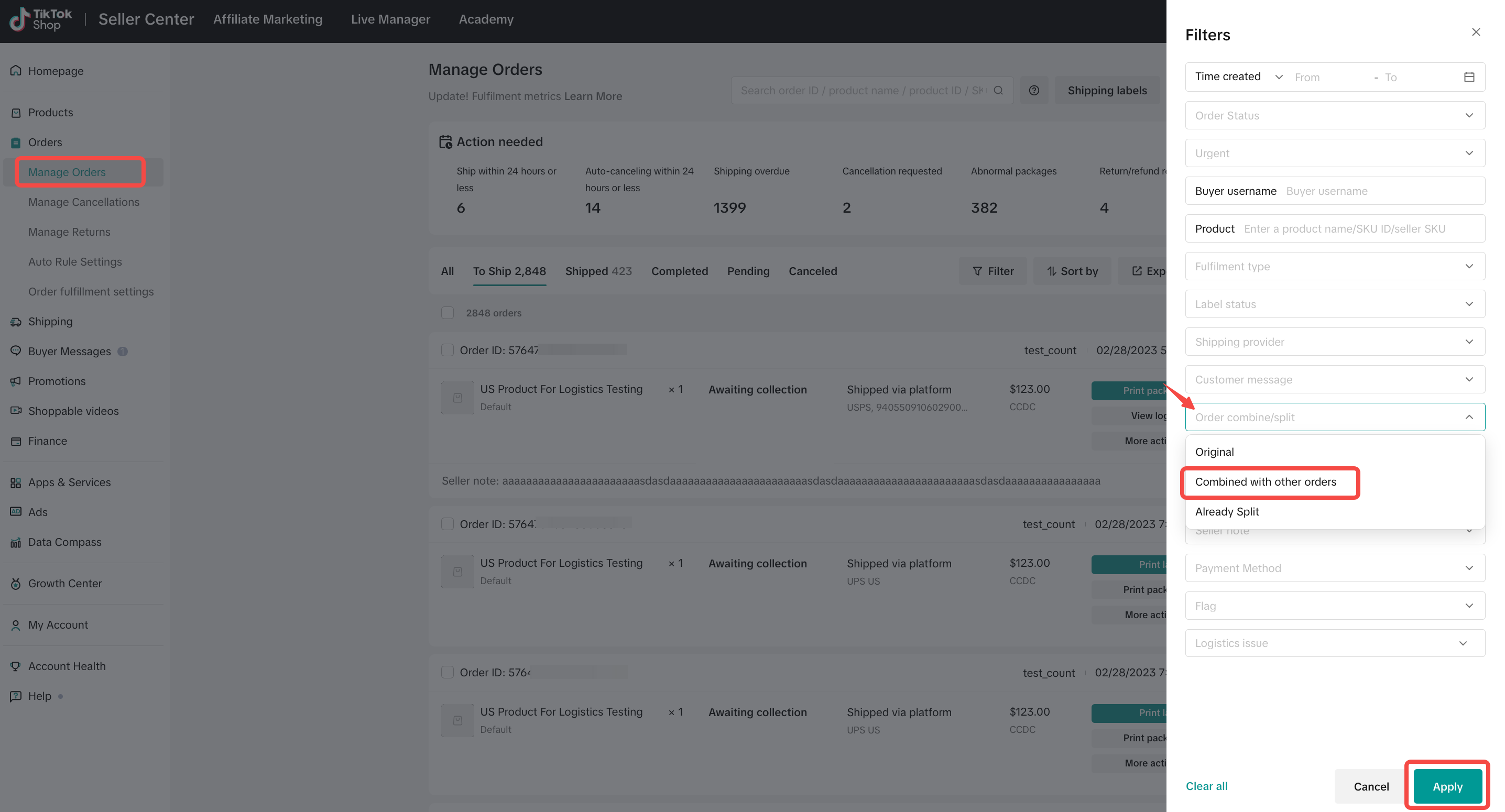Expand the Order Status filter dropdown
The width and height of the screenshot is (1505, 812).
(1334, 116)
